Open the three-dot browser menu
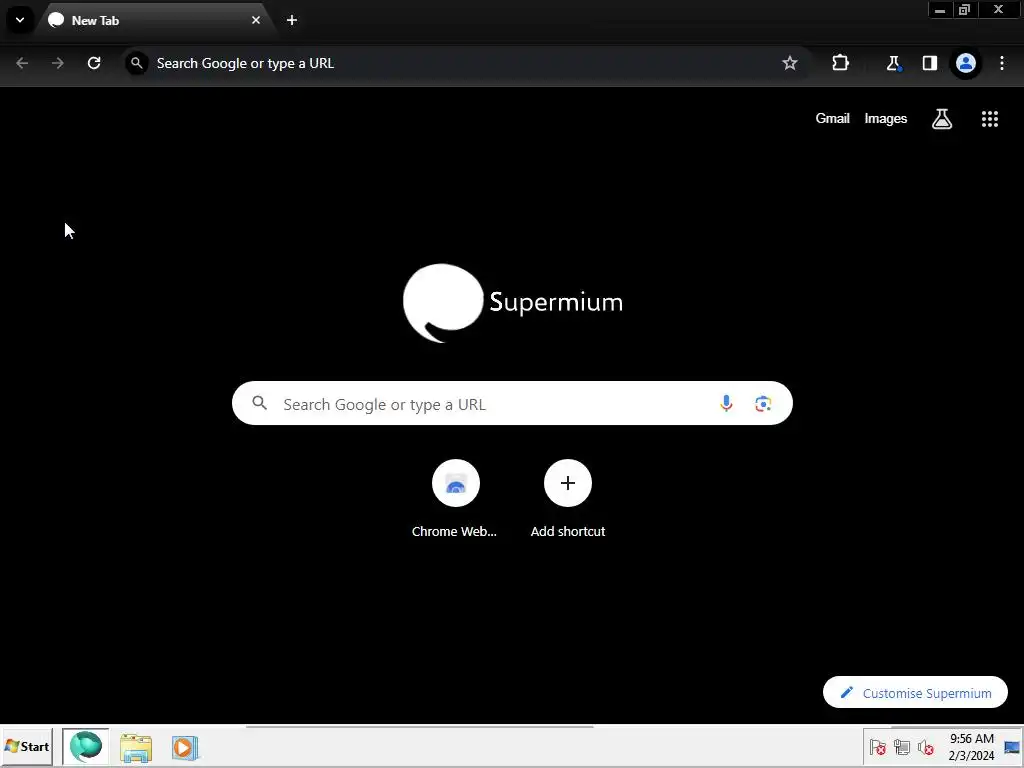The image size is (1024, 768). click(1002, 63)
